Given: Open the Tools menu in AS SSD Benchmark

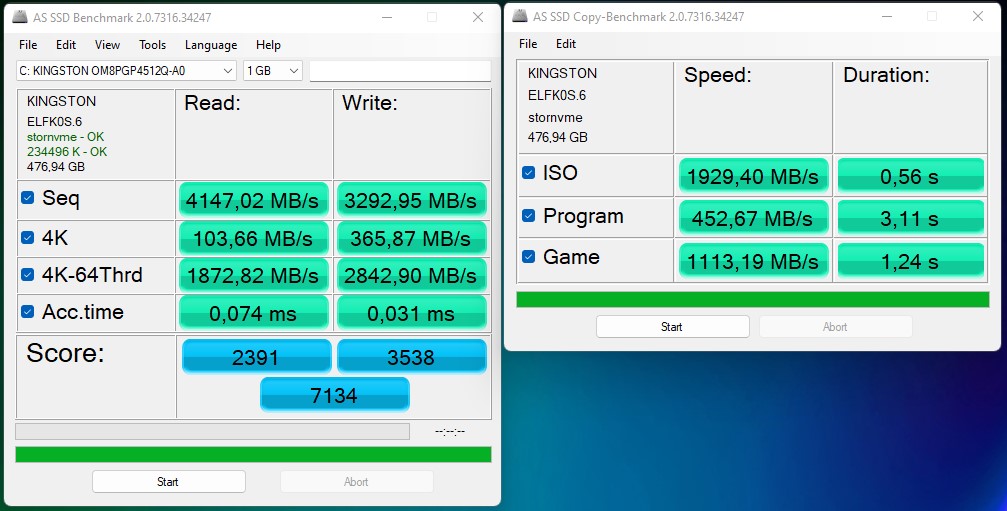Looking at the screenshot, I should (152, 45).
